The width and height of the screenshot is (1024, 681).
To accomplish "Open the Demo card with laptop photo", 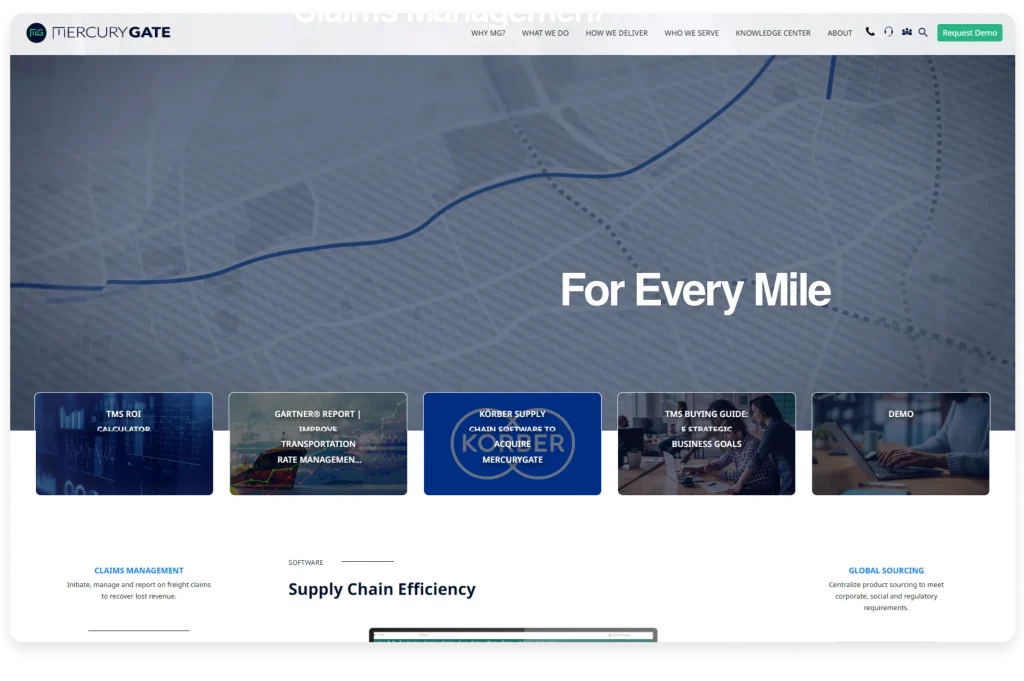I will pos(901,443).
